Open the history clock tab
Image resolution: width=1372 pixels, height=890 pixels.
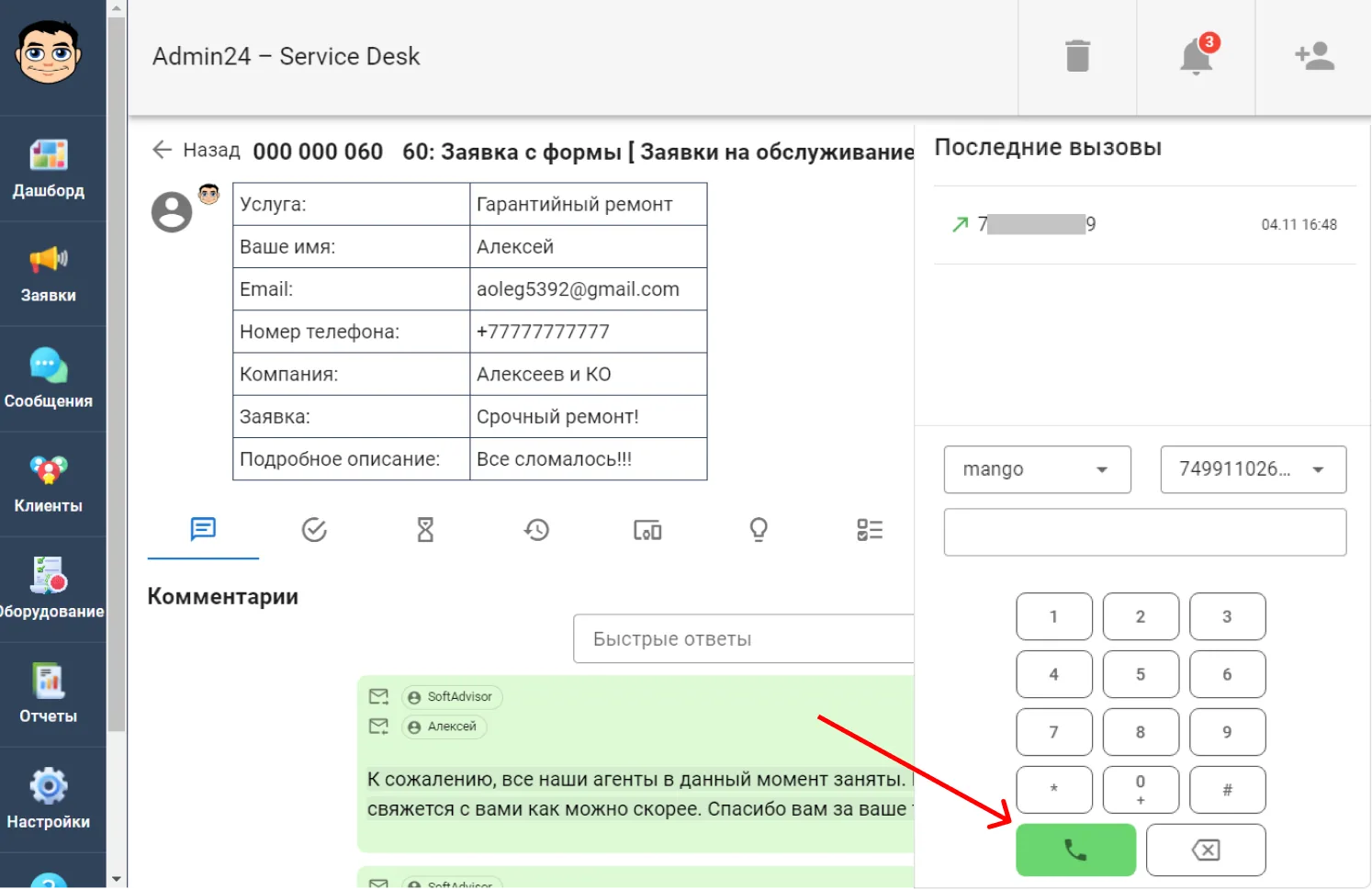pos(536,530)
